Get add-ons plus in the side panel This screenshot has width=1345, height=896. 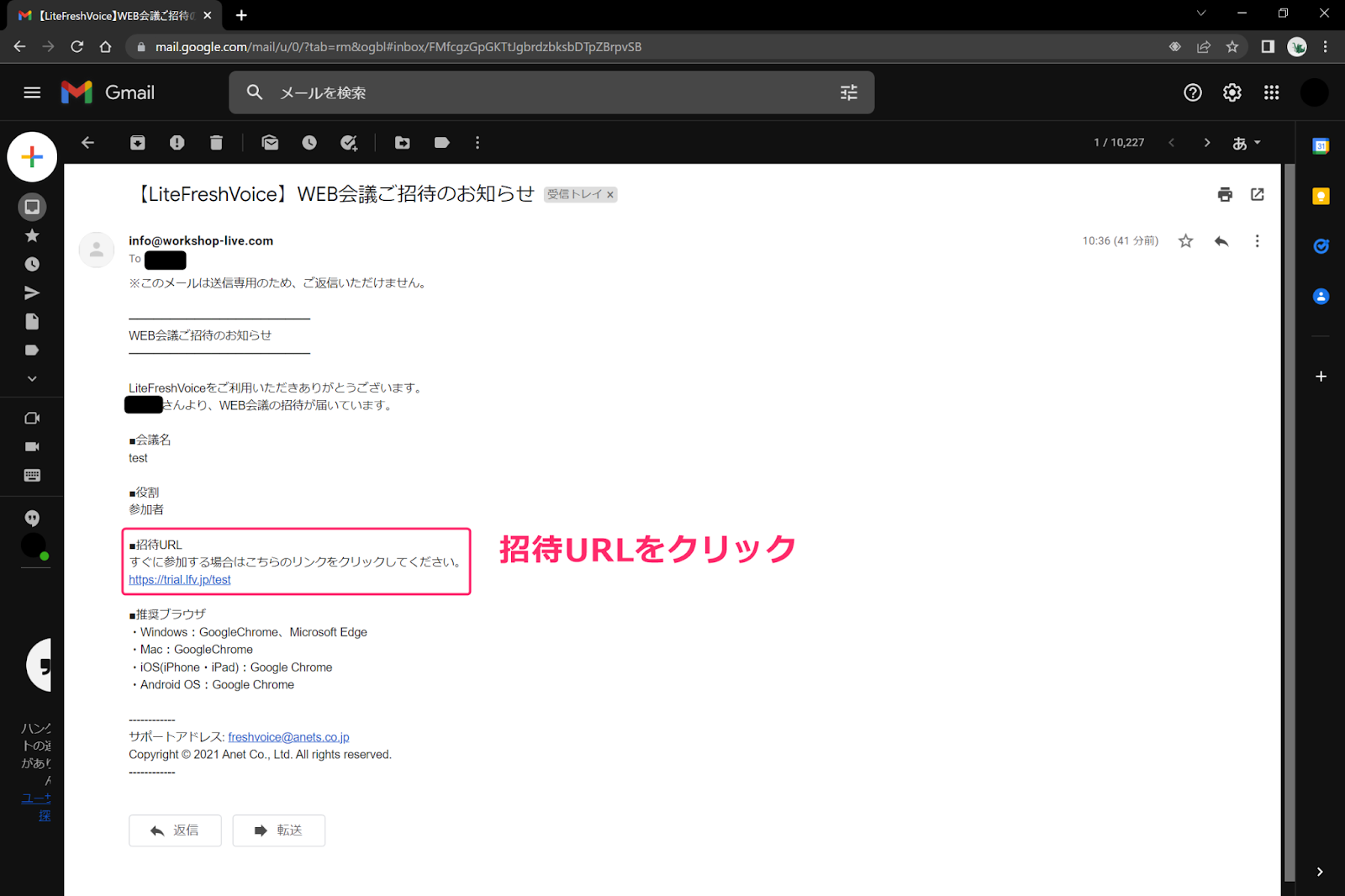pyautogui.click(x=1321, y=377)
